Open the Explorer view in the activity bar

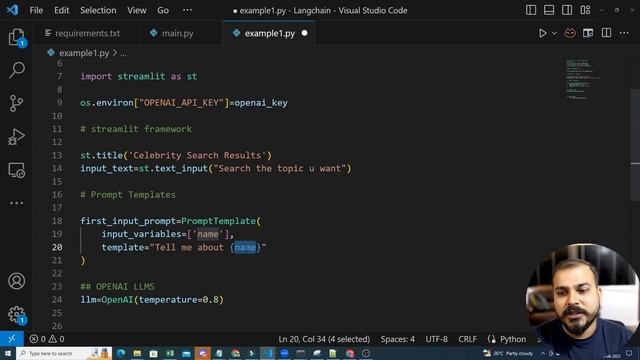click(16, 38)
